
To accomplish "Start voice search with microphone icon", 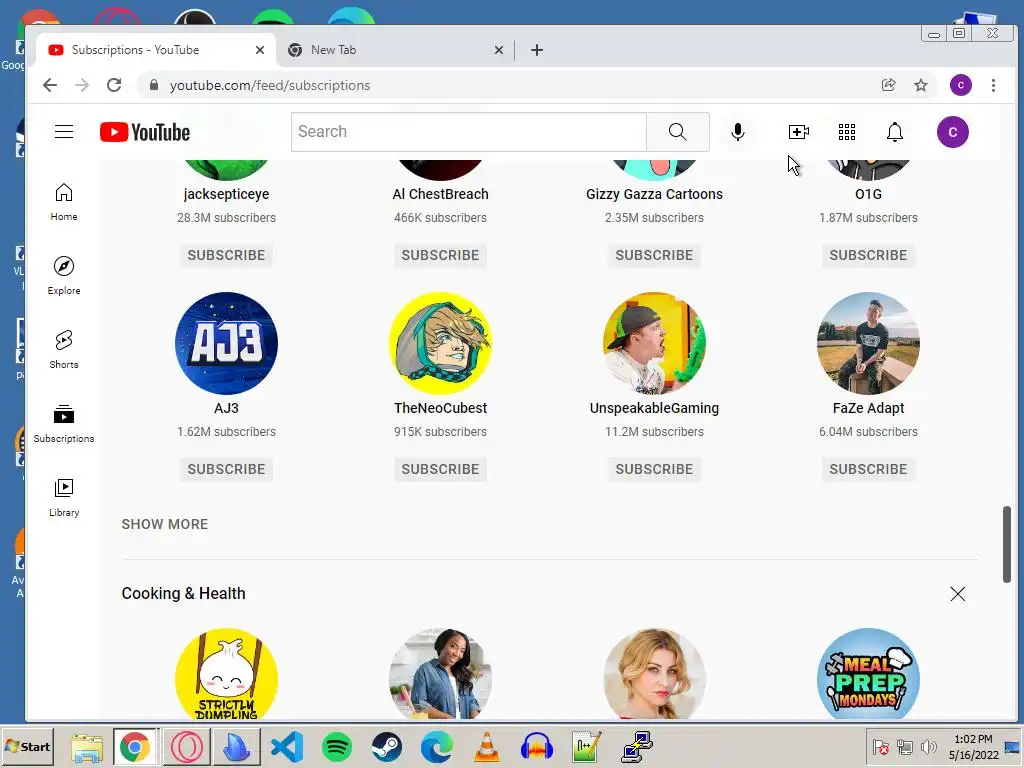I will [738, 132].
